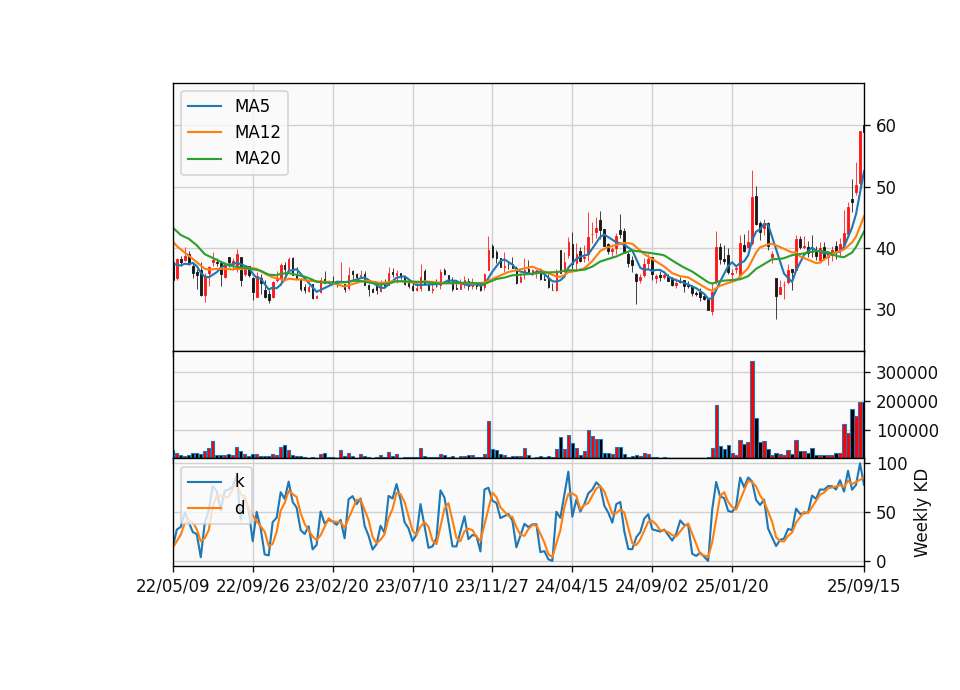
Task: Select the 25/01/20 date tick label
Action: pos(732,586)
